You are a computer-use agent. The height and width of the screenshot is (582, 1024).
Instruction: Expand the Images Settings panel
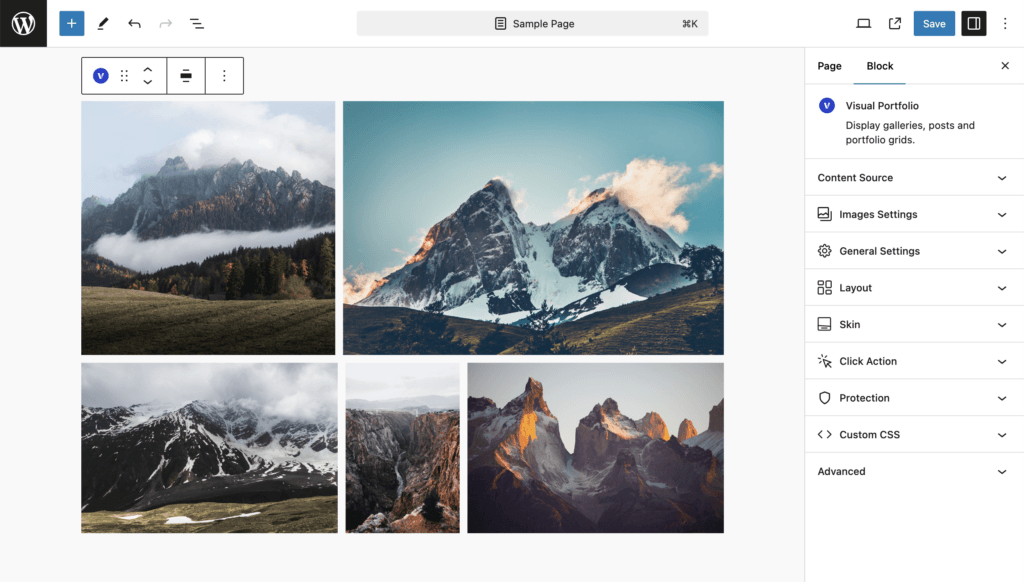pos(914,214)
